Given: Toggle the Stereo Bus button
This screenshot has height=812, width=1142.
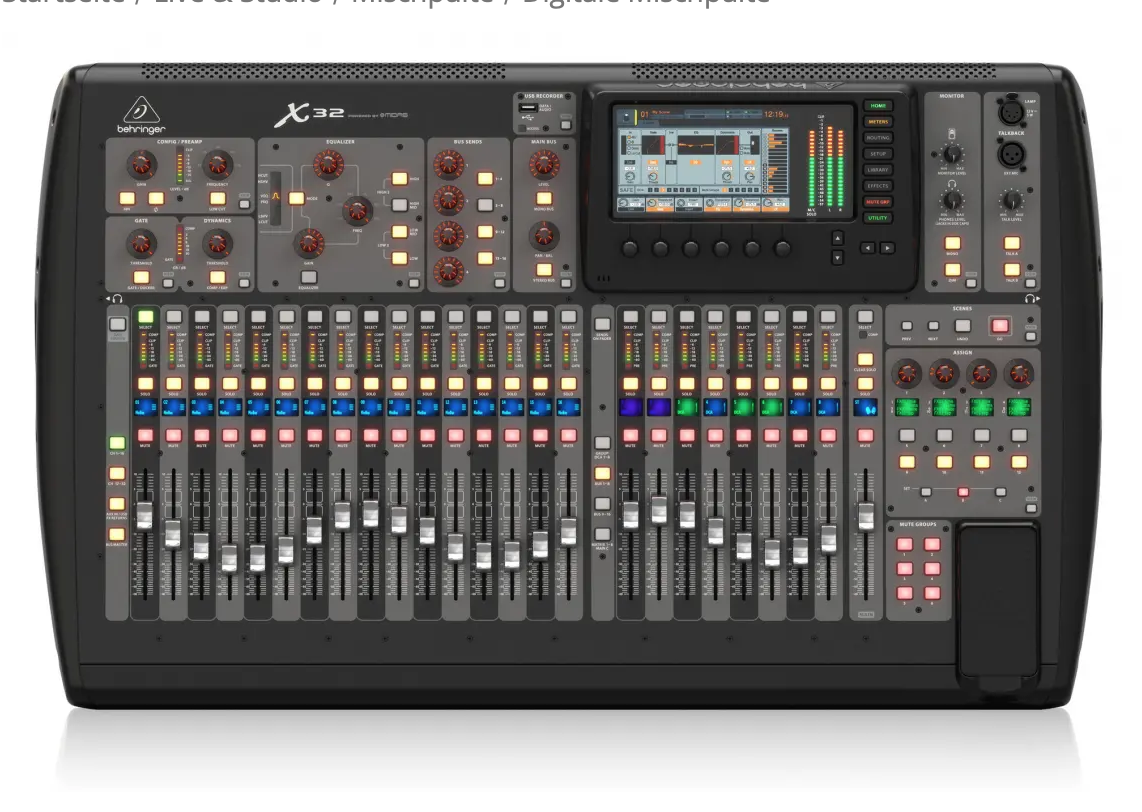Looking at the screenshot, I should (x=544, y=269).
